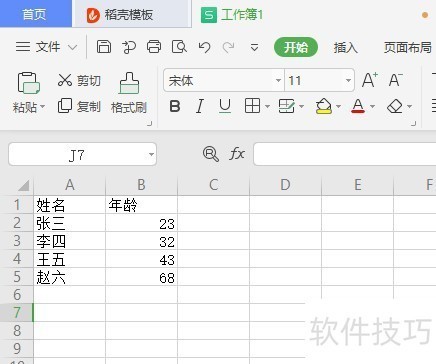Click the Save icon in quick toolbar
Screen dimensions: 436x364
click(104, 47)
